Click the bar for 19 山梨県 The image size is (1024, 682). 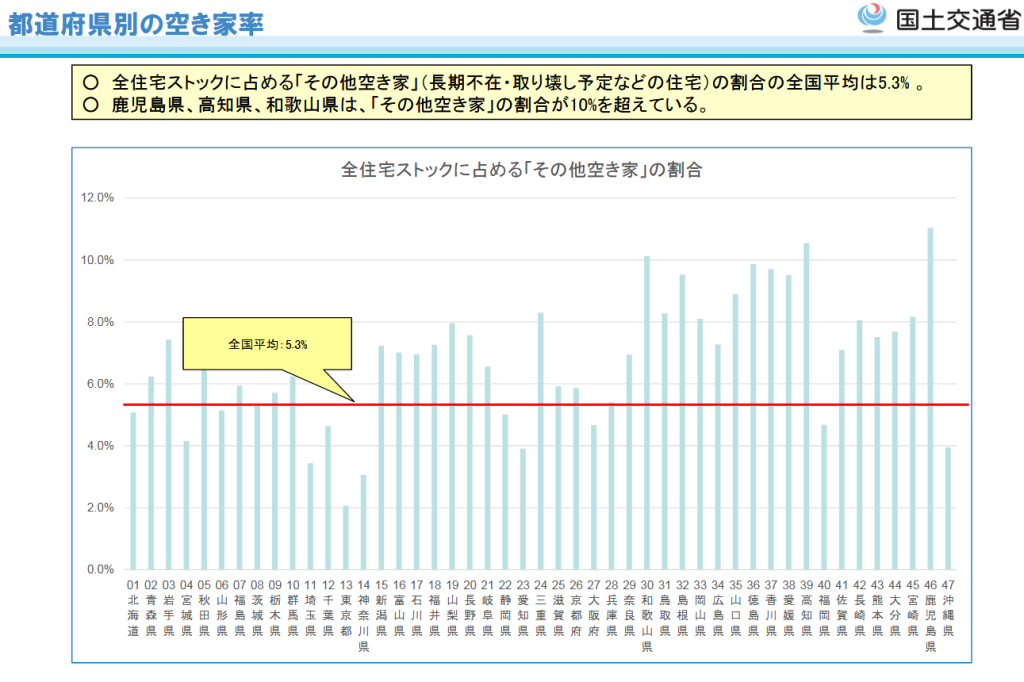452,446
